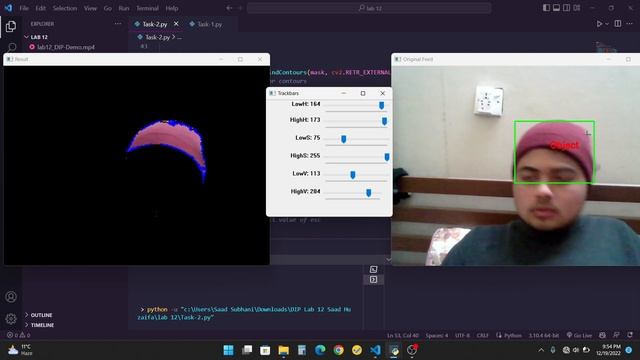Adjust the LowS slider handle

click(344, 139)
